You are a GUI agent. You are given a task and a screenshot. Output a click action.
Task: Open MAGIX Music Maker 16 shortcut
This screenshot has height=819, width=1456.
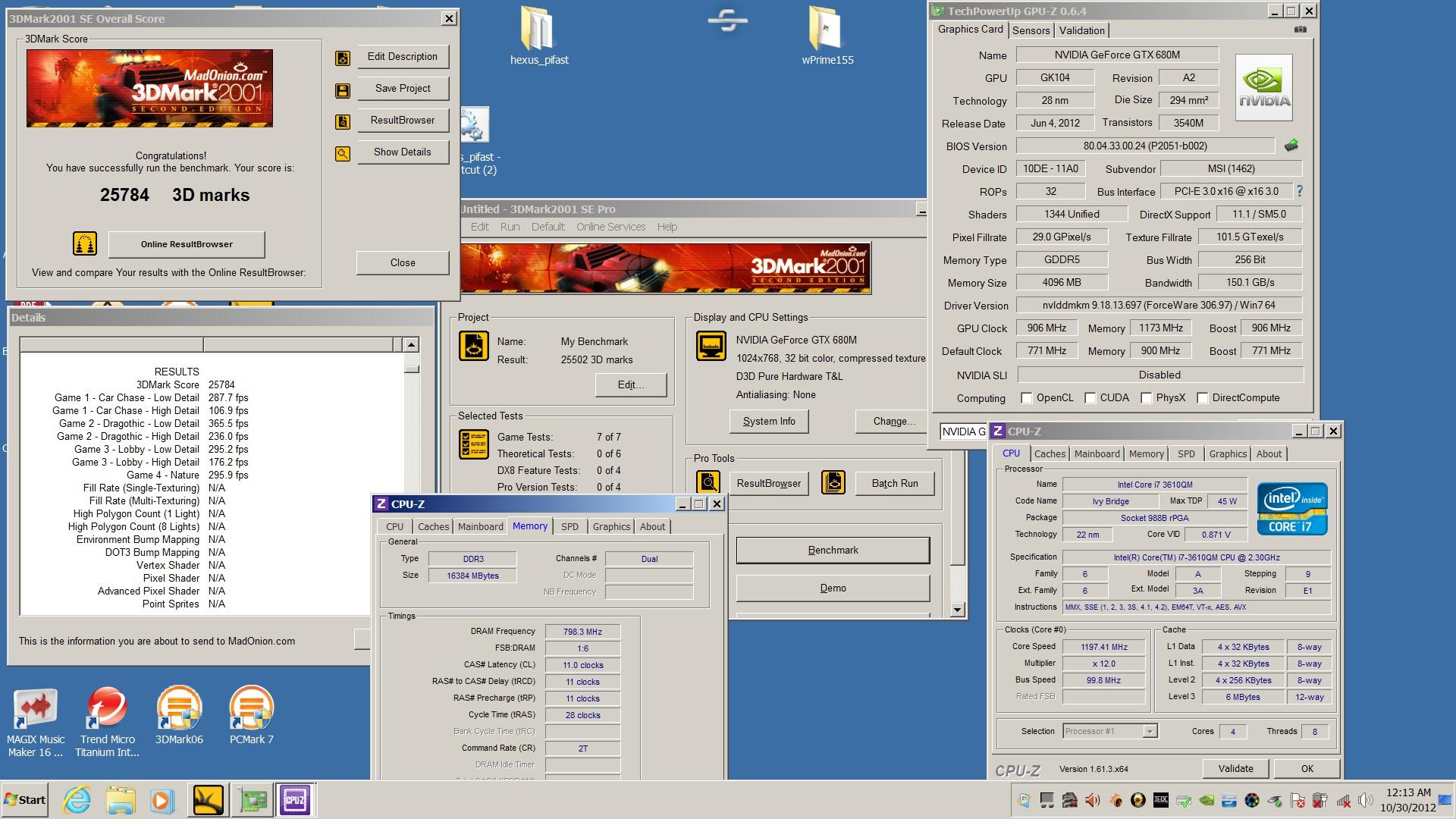pos(36,722)
